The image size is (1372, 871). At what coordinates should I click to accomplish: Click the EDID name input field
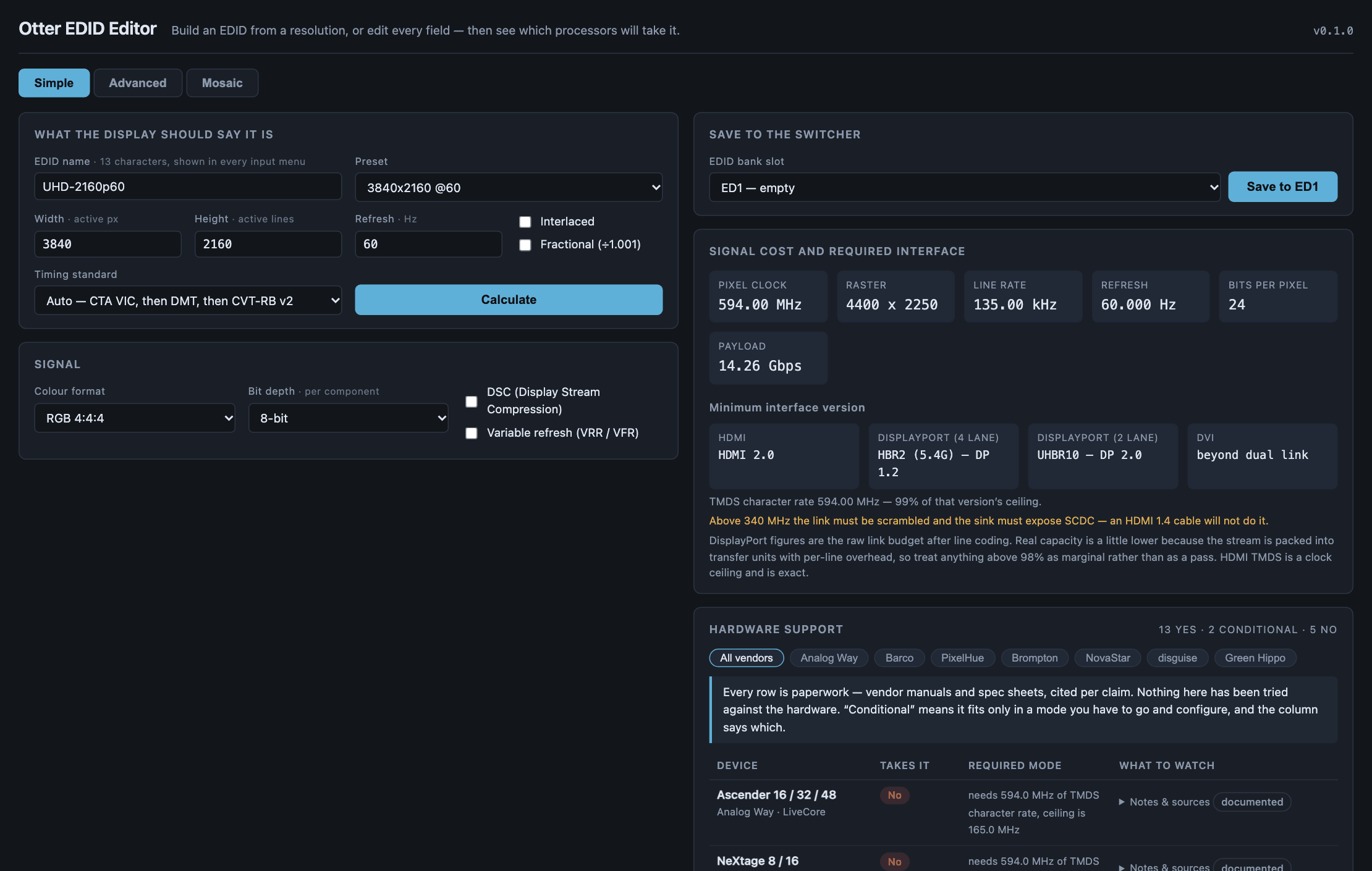tap(188, 187)
